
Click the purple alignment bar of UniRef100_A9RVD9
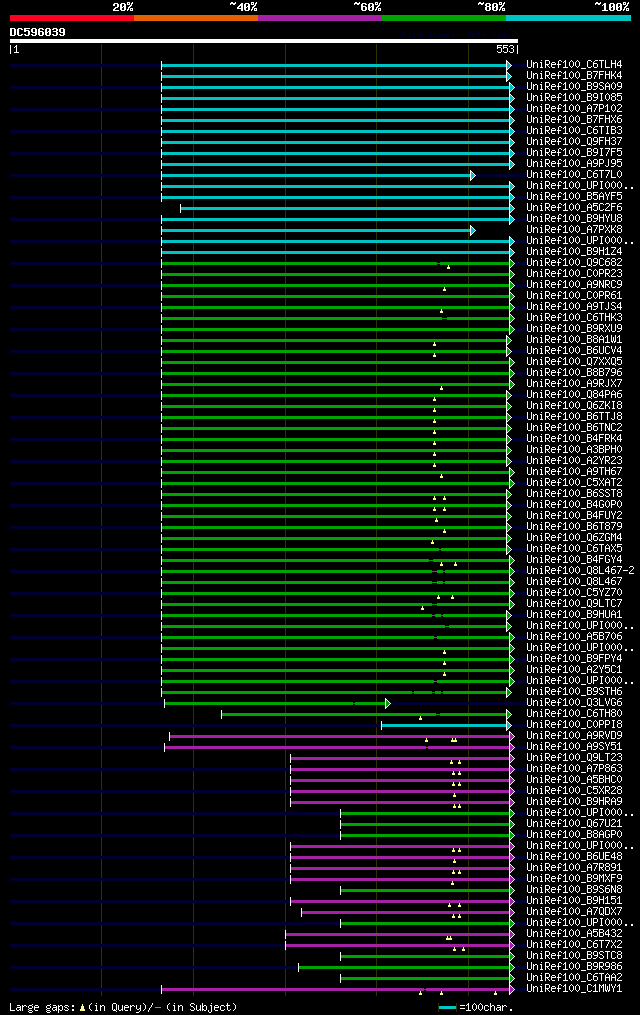[342, 737]
